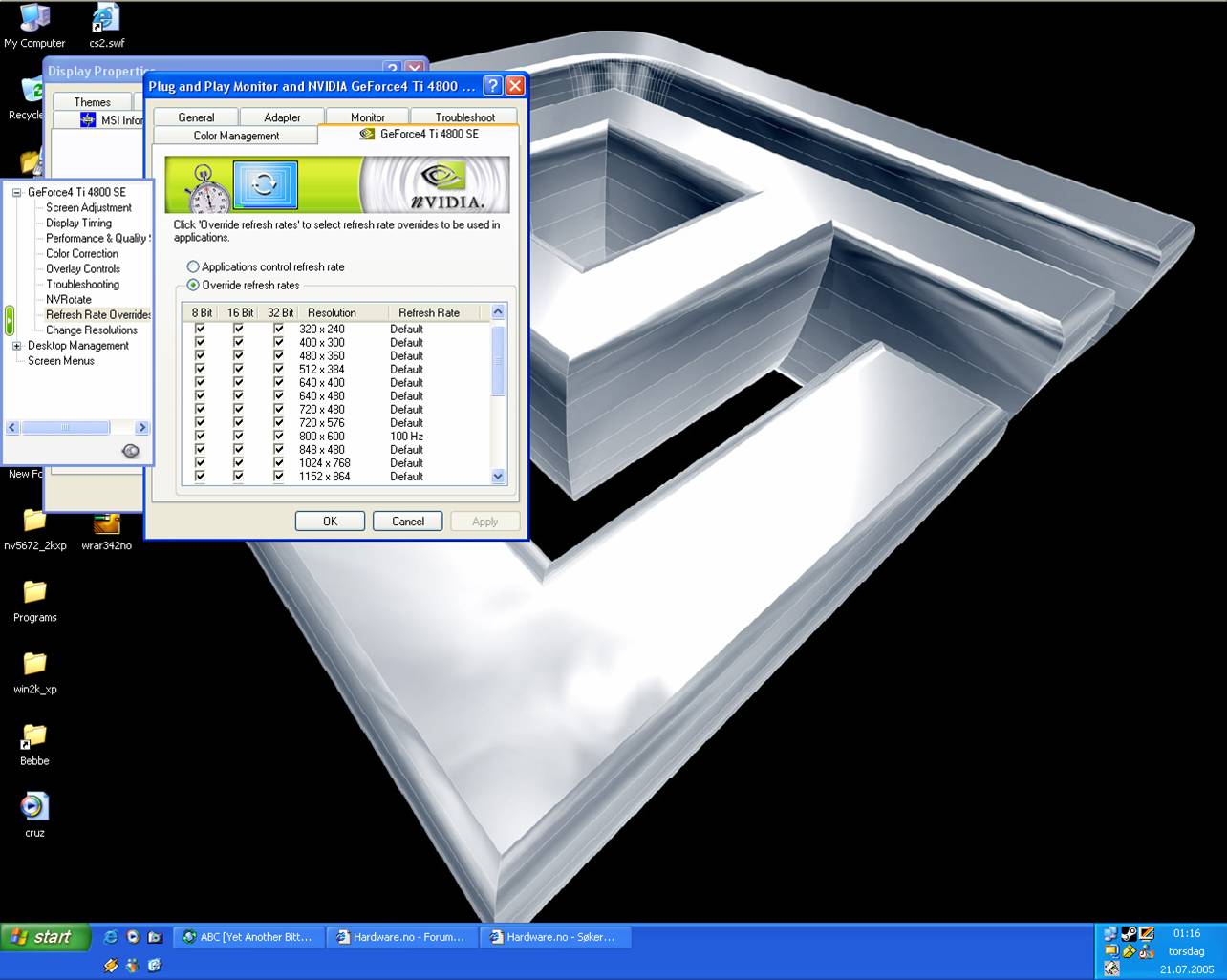
Task: Click scroll down arrow in refresh rate list
Action: click(498, 476)
